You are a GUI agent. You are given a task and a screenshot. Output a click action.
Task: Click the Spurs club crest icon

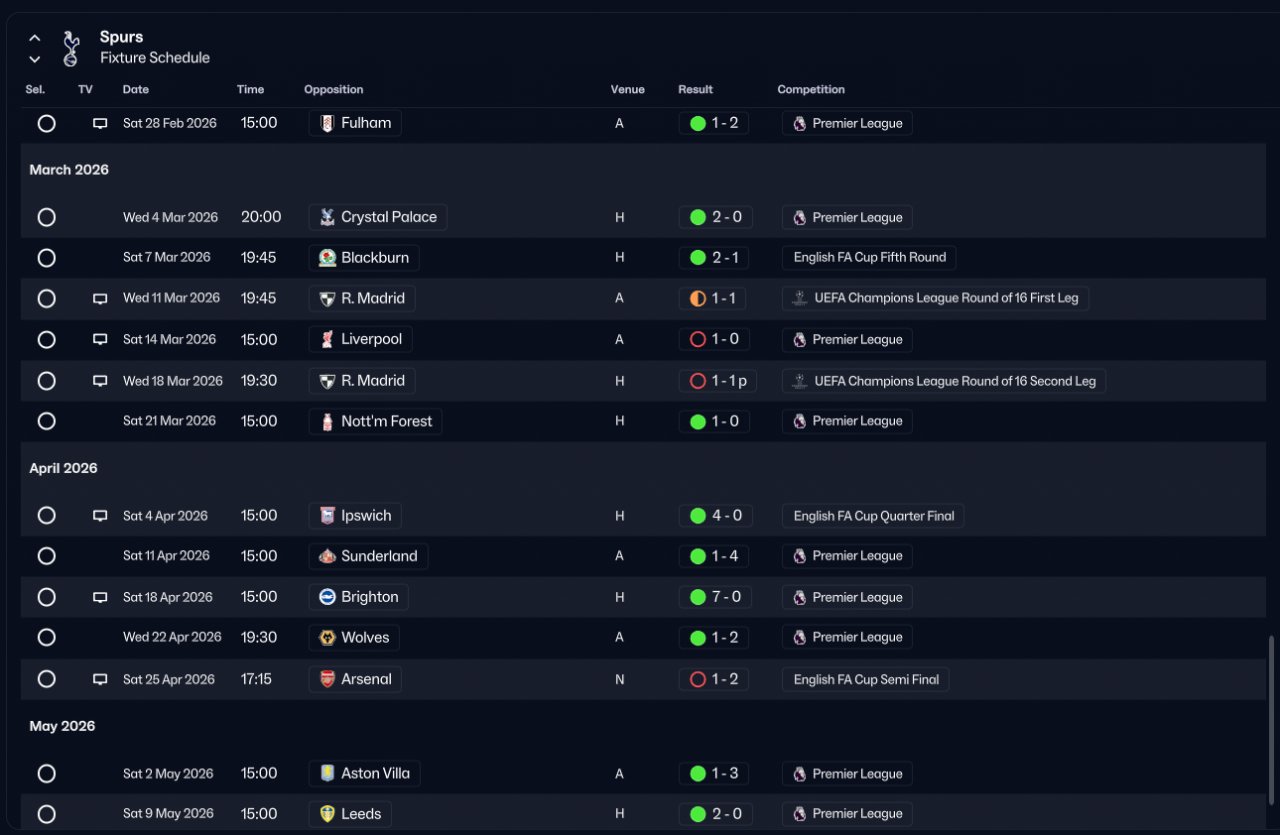70,48
